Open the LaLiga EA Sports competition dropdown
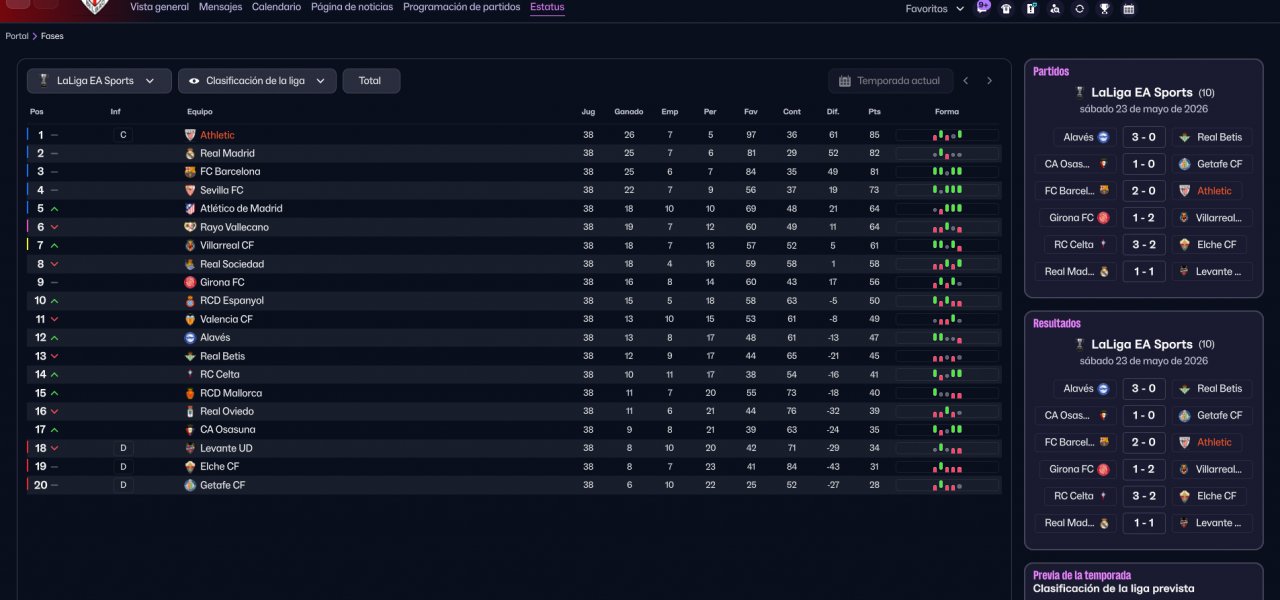 [99, 81]
